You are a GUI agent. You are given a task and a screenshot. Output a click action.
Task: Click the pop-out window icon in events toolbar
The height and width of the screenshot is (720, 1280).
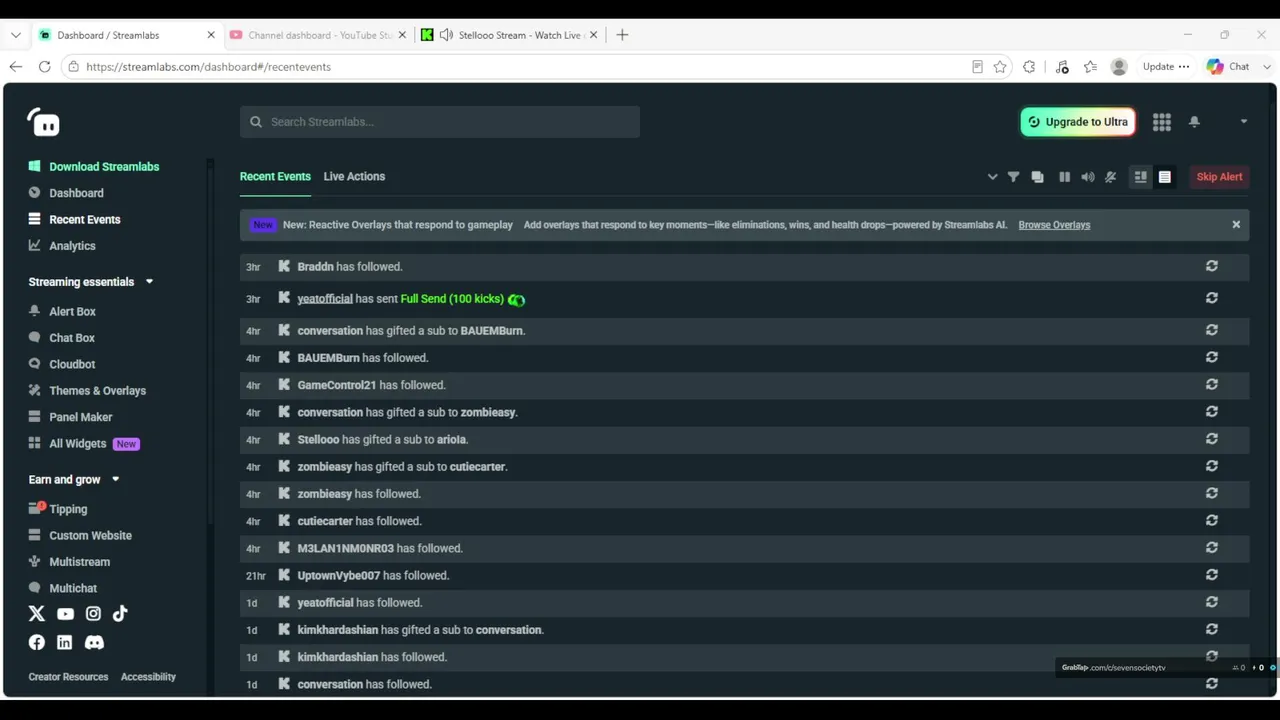1037,177
